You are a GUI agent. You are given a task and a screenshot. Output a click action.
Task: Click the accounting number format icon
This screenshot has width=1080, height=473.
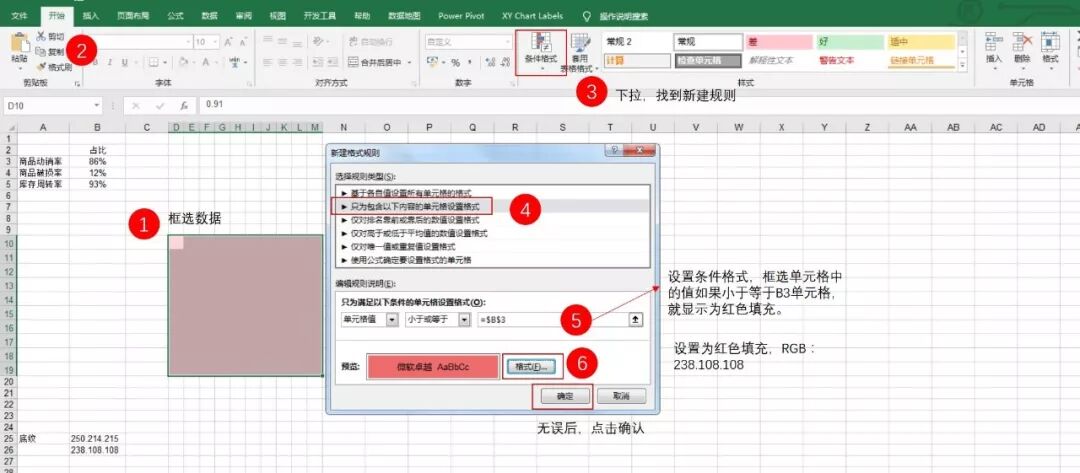[x=432, y=62]
